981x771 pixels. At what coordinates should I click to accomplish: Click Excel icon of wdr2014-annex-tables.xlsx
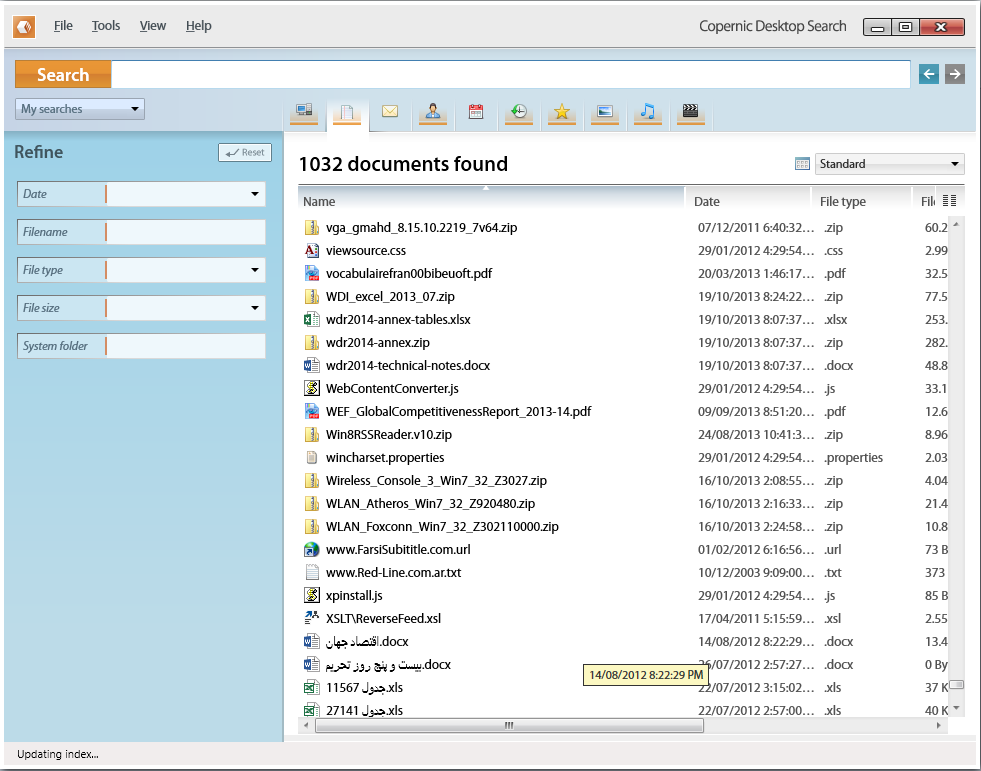point(311,319)
